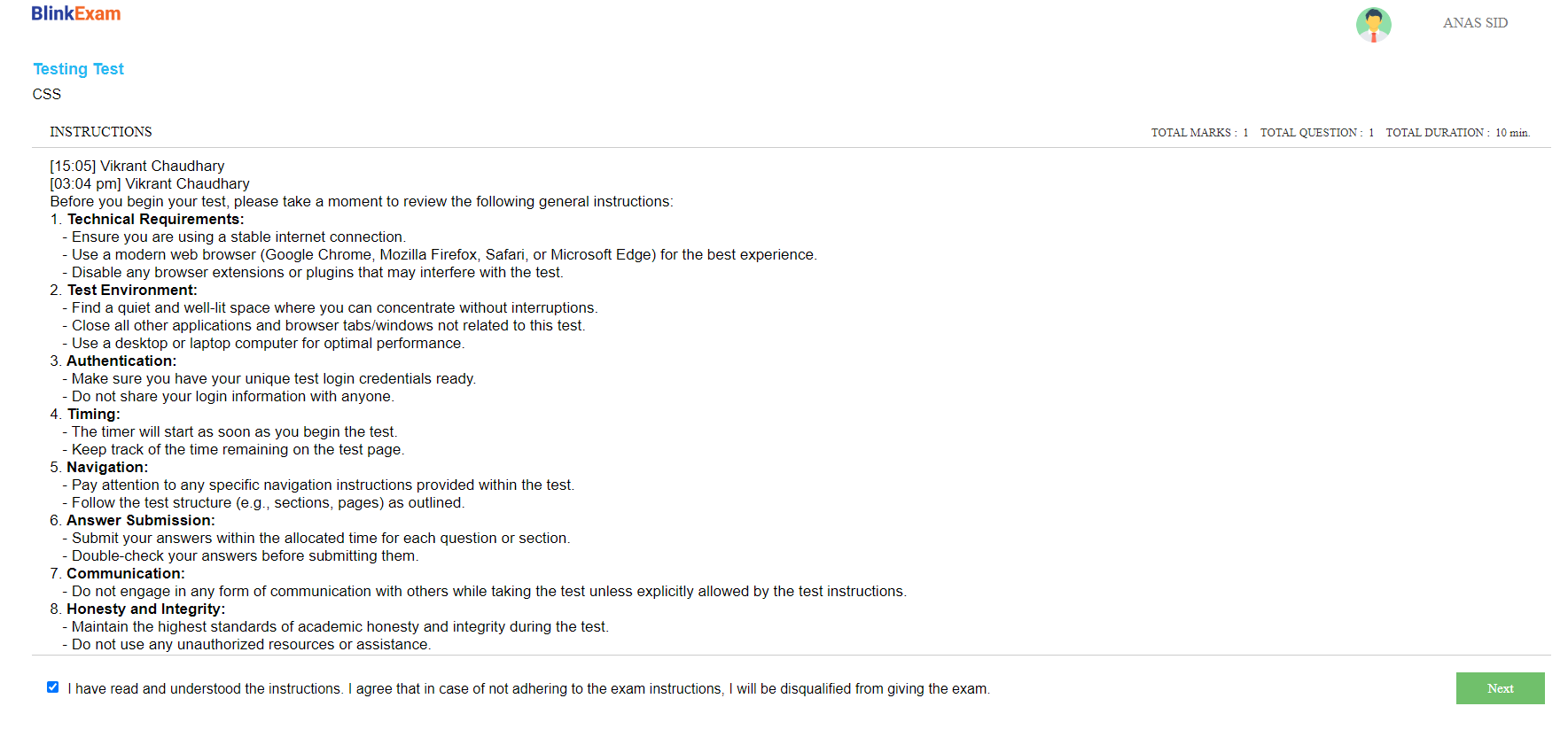Click the BlinkExam logo

click(x=76, y=14)
